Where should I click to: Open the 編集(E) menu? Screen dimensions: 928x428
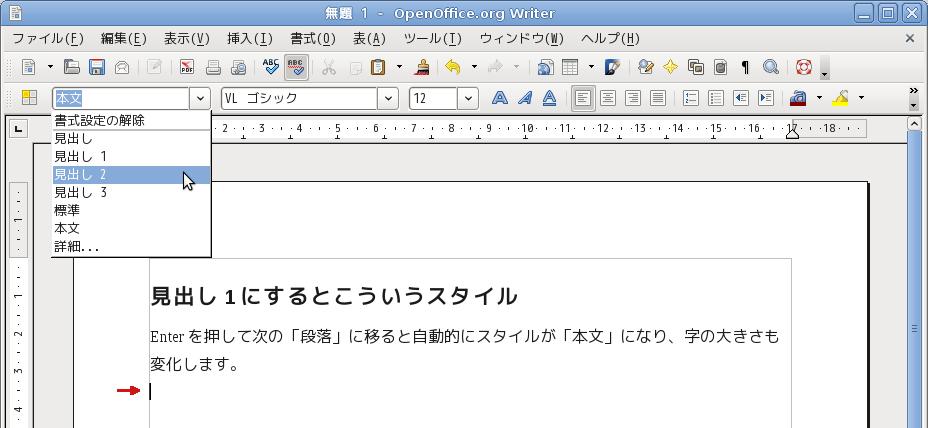(x=124, y=39)
